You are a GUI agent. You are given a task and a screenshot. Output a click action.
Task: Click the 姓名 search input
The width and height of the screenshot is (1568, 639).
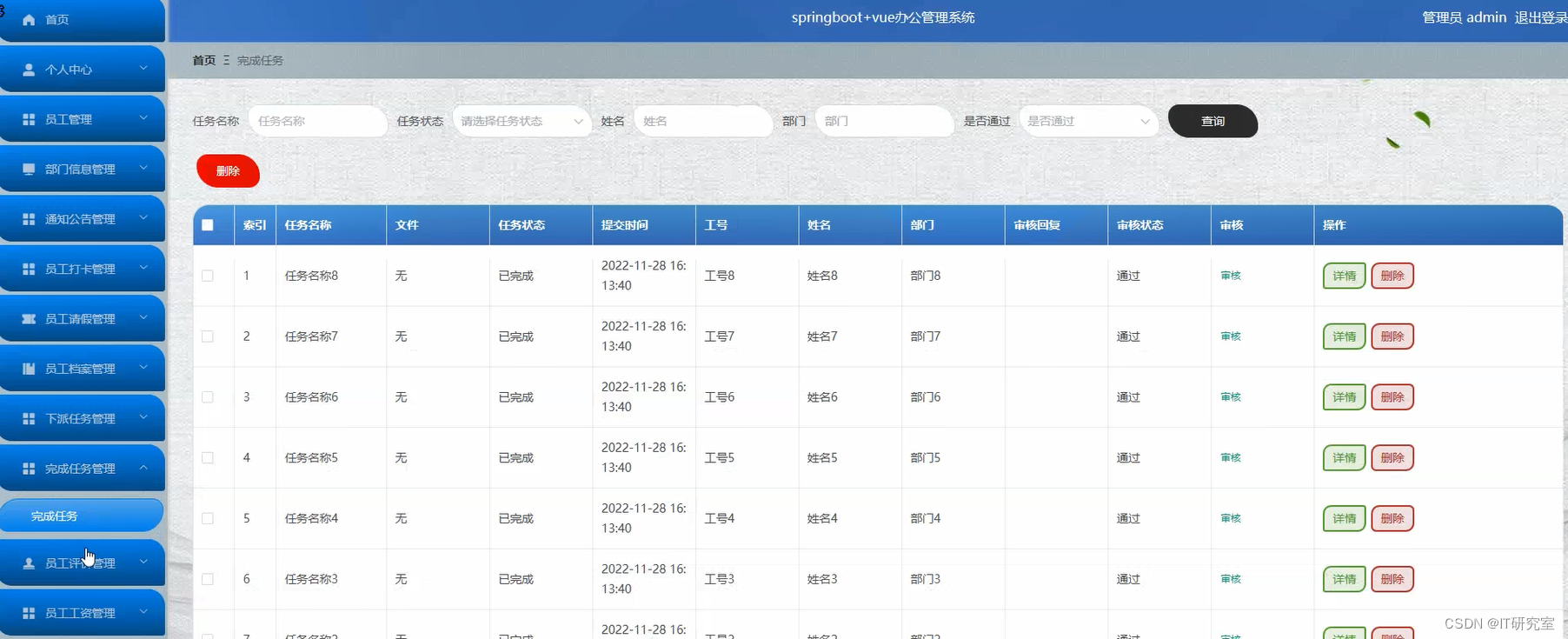(703, 121)
